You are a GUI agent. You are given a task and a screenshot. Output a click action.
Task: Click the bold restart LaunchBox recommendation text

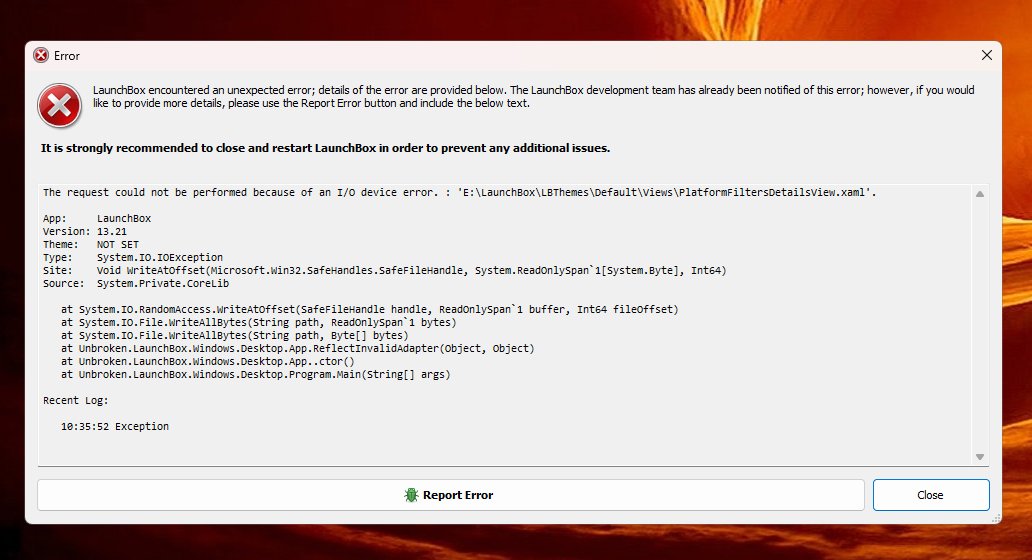(325, 148)
